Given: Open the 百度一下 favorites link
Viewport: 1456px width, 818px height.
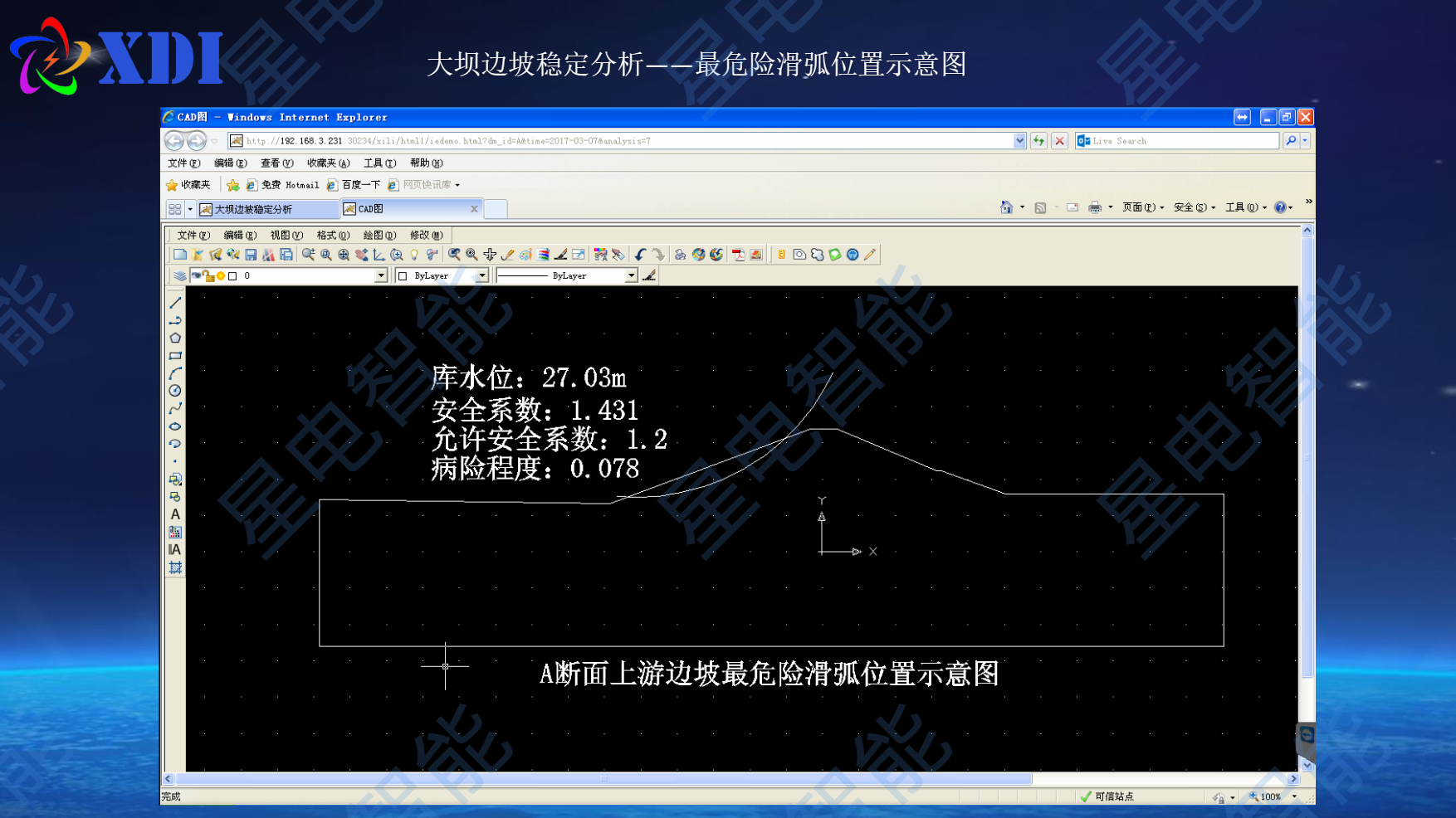Looking at the screenshot, I should 354,185.
